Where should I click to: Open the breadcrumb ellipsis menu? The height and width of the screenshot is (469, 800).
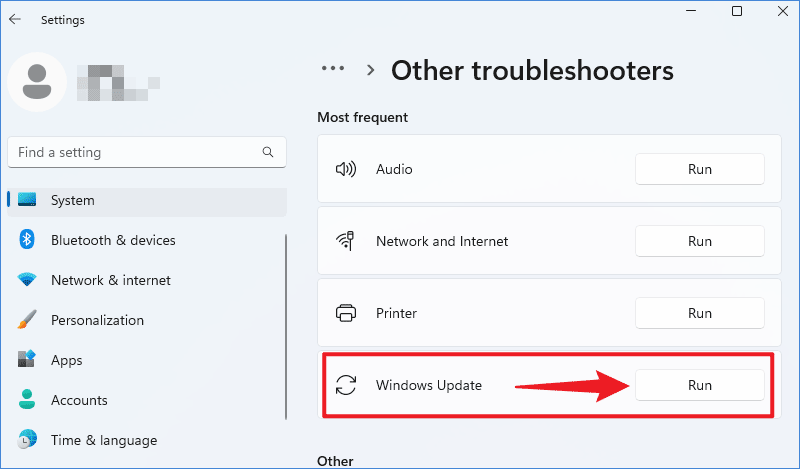[x=333, y=68]
